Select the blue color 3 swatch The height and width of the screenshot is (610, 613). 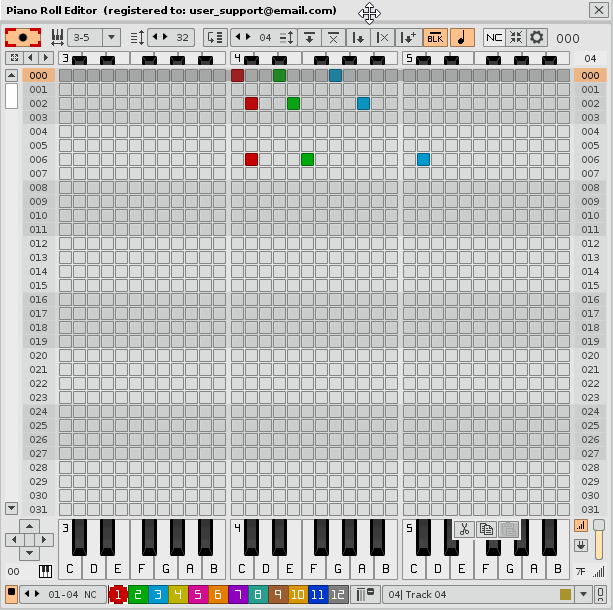click(x=158, y=595)
